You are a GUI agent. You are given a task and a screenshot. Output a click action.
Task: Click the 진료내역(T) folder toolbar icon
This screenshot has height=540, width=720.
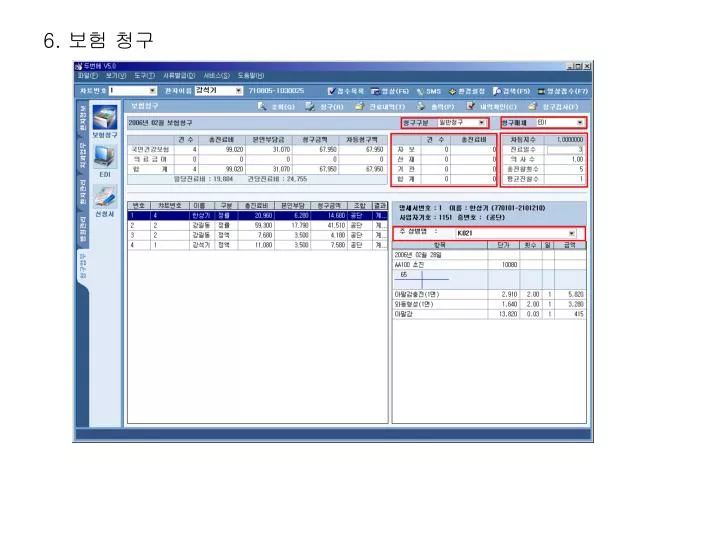click(x=359, y=107)
